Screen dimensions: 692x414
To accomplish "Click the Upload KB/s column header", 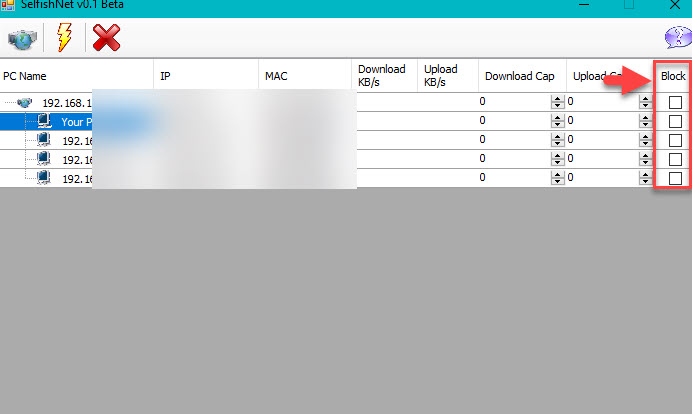I will click(x=448, y=76).
